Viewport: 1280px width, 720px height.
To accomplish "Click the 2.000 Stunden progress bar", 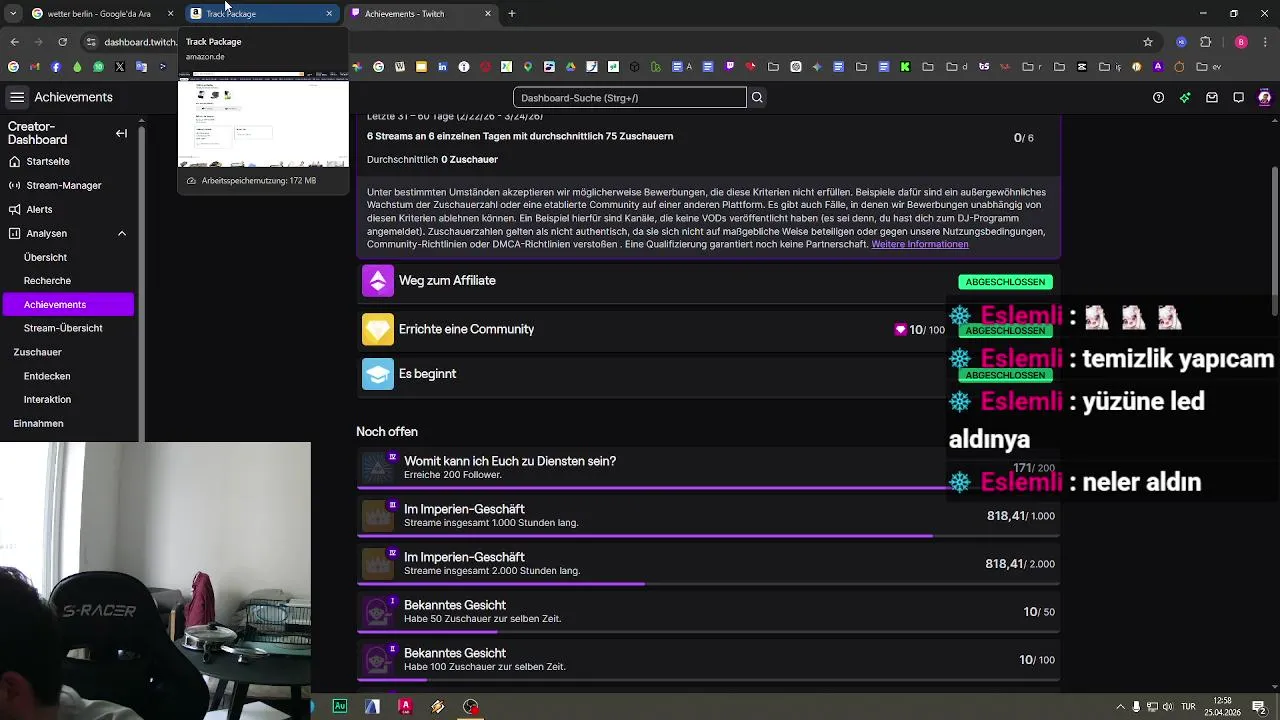I will [708, 584].
